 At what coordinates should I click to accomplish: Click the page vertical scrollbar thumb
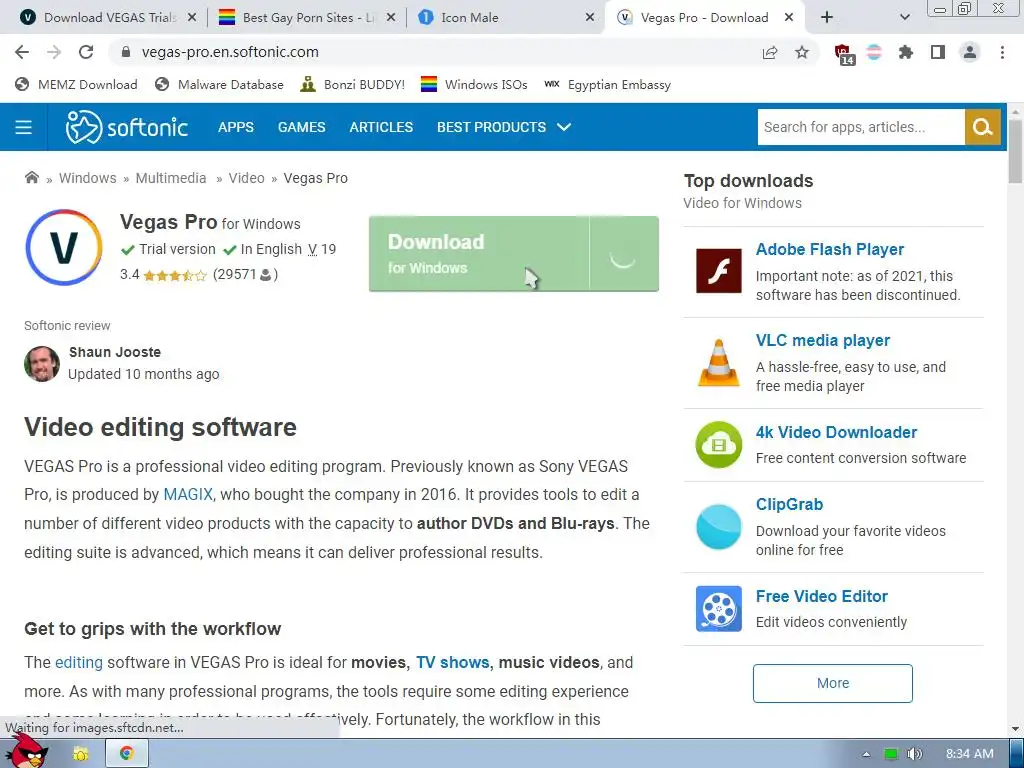pos(1015,152)
